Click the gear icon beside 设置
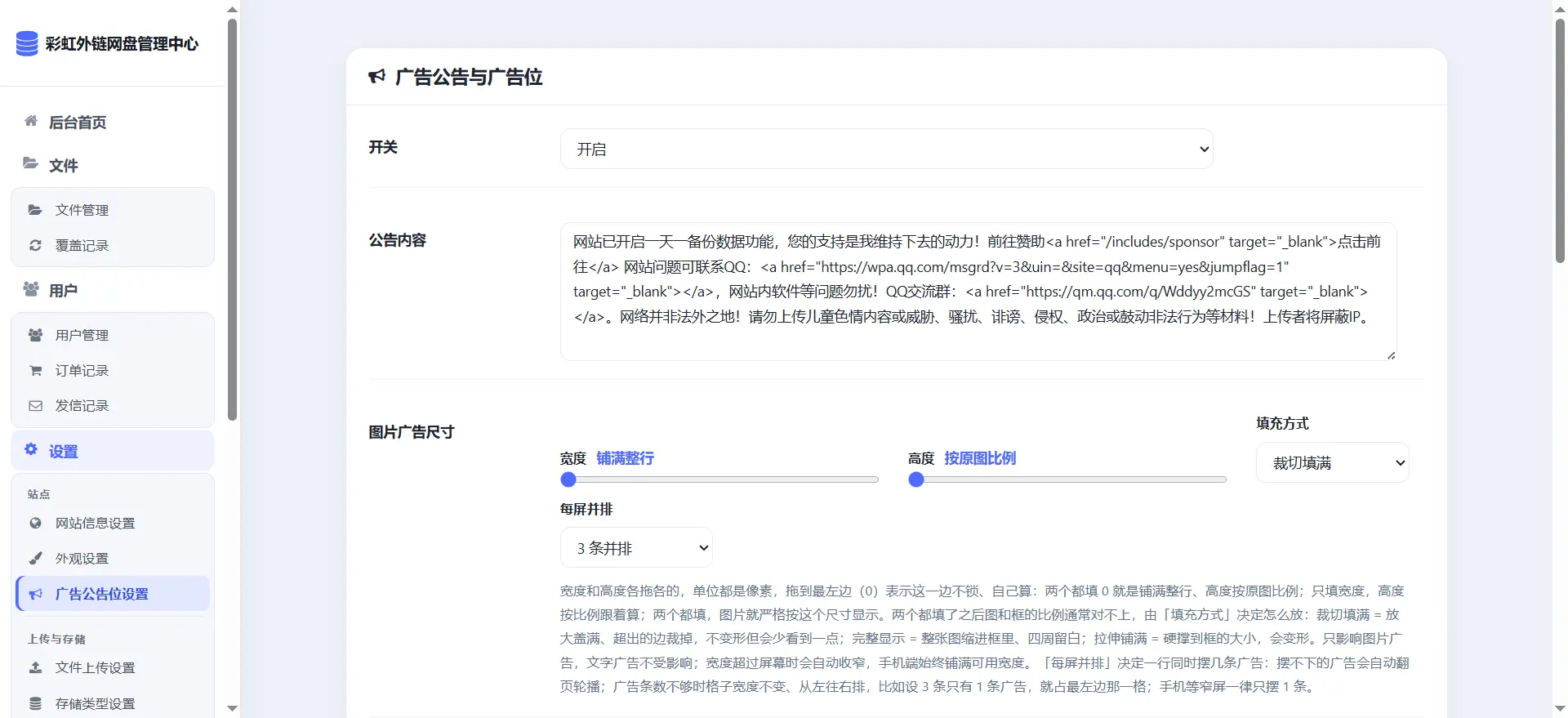The width and height of the screenshot is (1568, 718). (x=31, y=449)
